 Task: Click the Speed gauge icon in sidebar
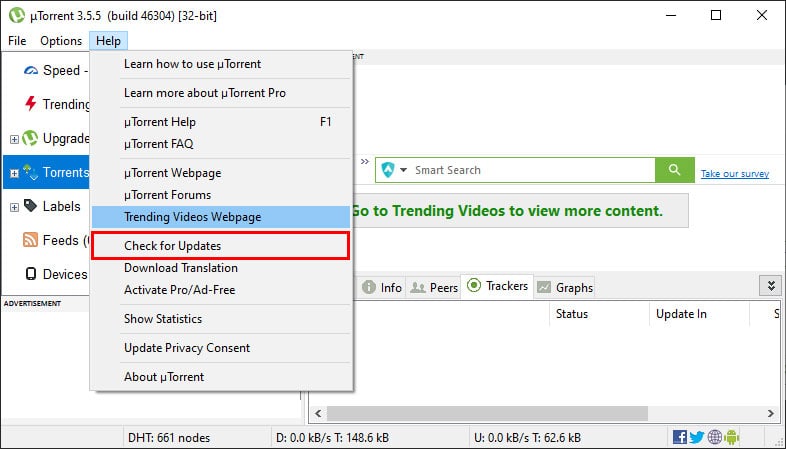pyautogui.click(x=31, y=71)
